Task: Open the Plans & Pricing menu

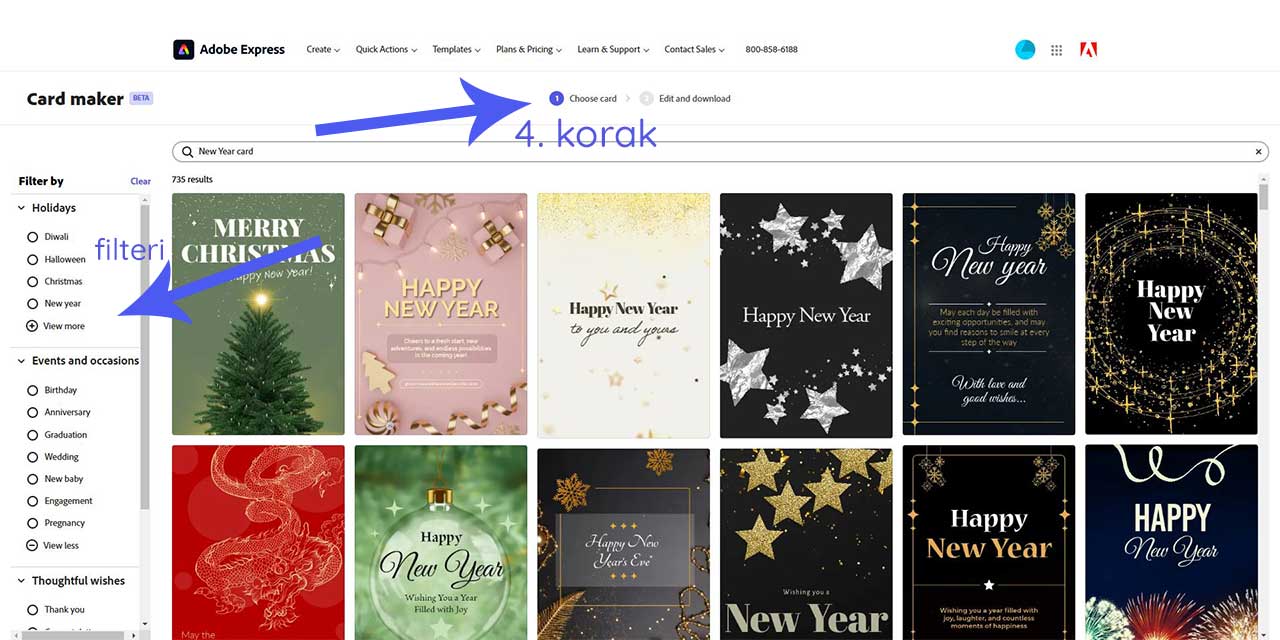Action: [x=529, y=49]
